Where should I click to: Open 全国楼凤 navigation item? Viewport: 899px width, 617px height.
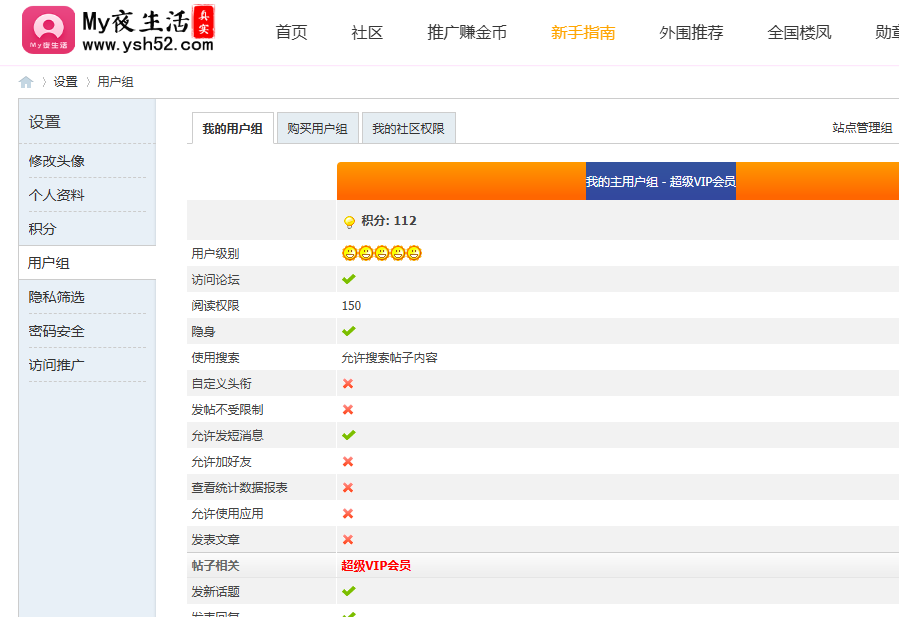[799, 32]
